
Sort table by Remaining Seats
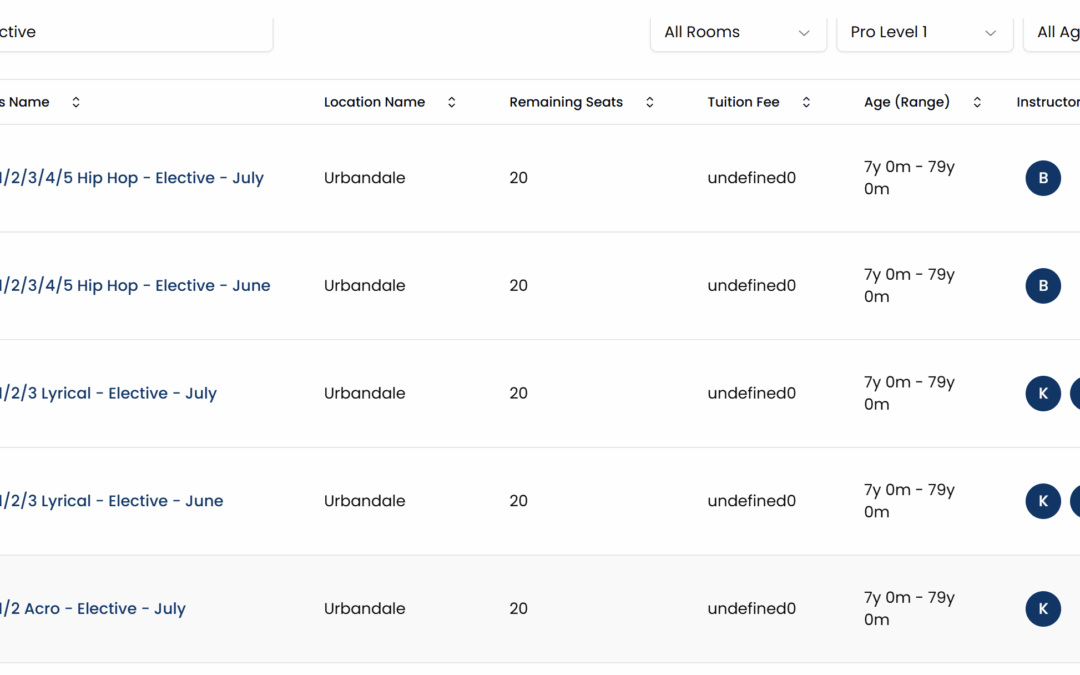(649, 102)
